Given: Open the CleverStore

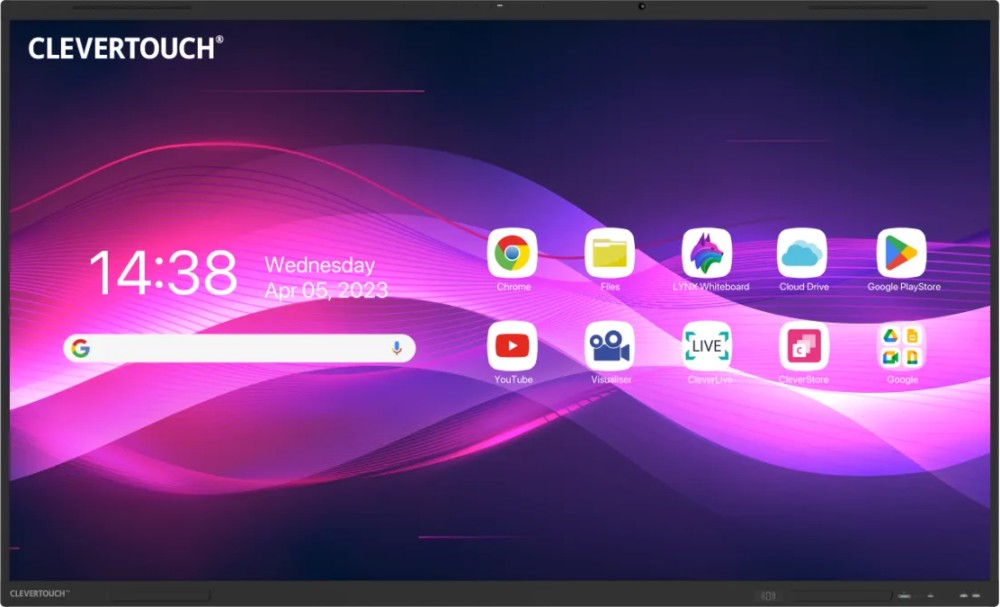Looking at the screenshot, I should pos(803,346).
